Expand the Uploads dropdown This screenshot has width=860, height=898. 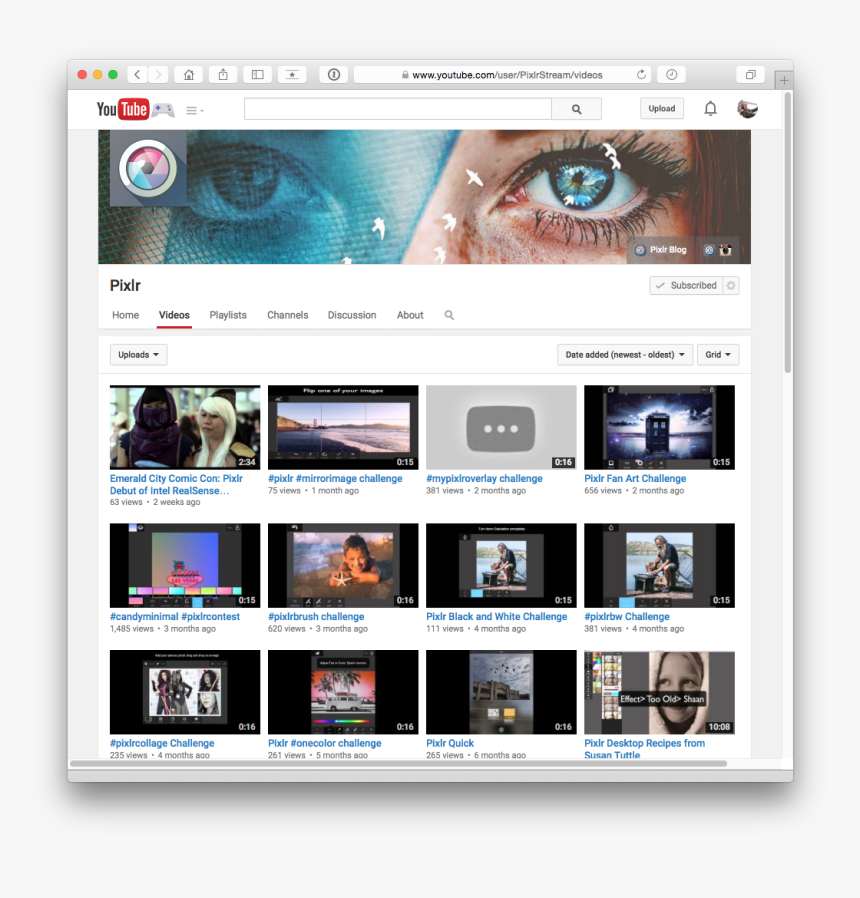pyautogui.click(x=139, y=355)
